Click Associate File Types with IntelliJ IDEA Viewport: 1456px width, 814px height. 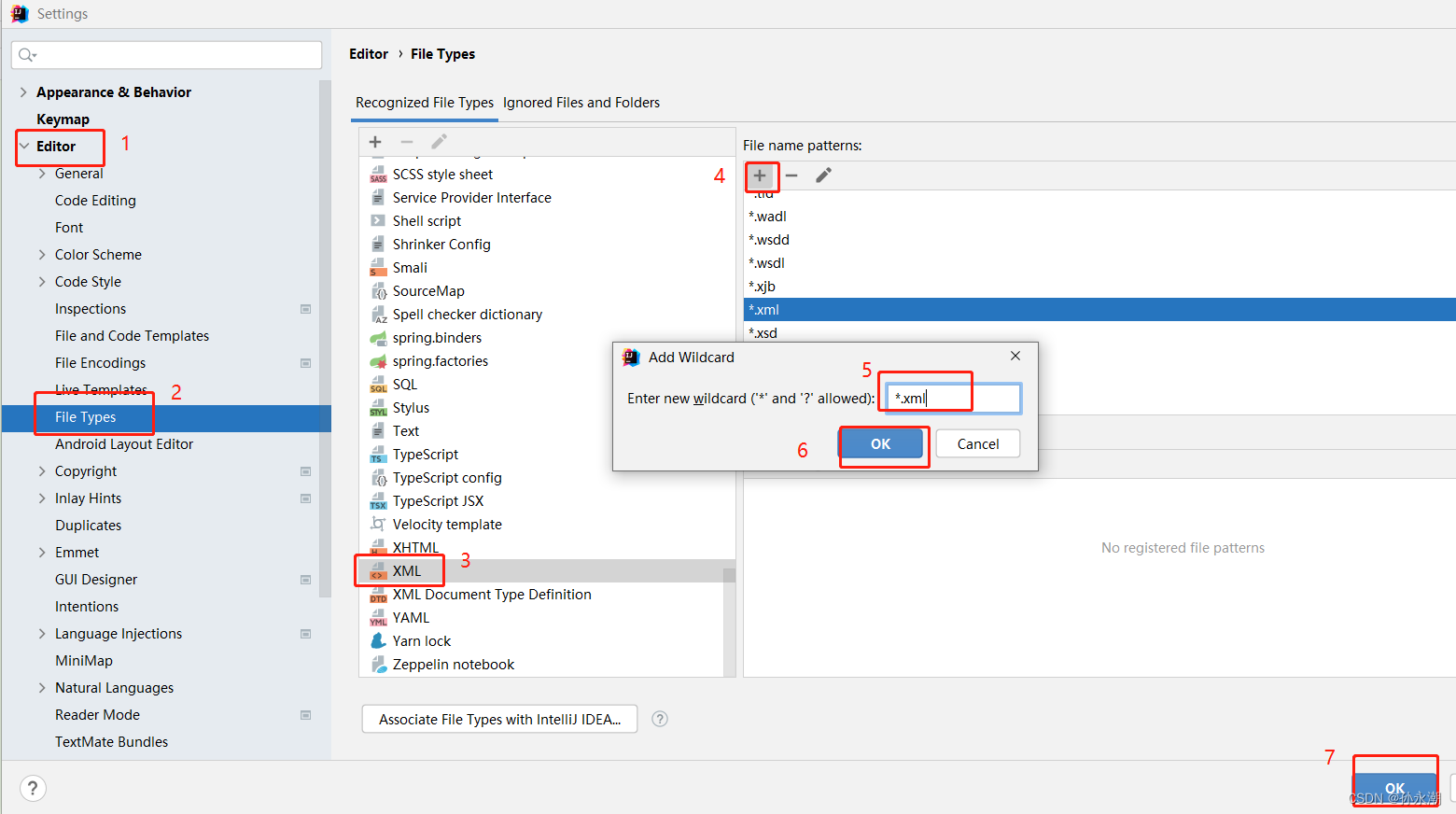click(x=499, y=719)
